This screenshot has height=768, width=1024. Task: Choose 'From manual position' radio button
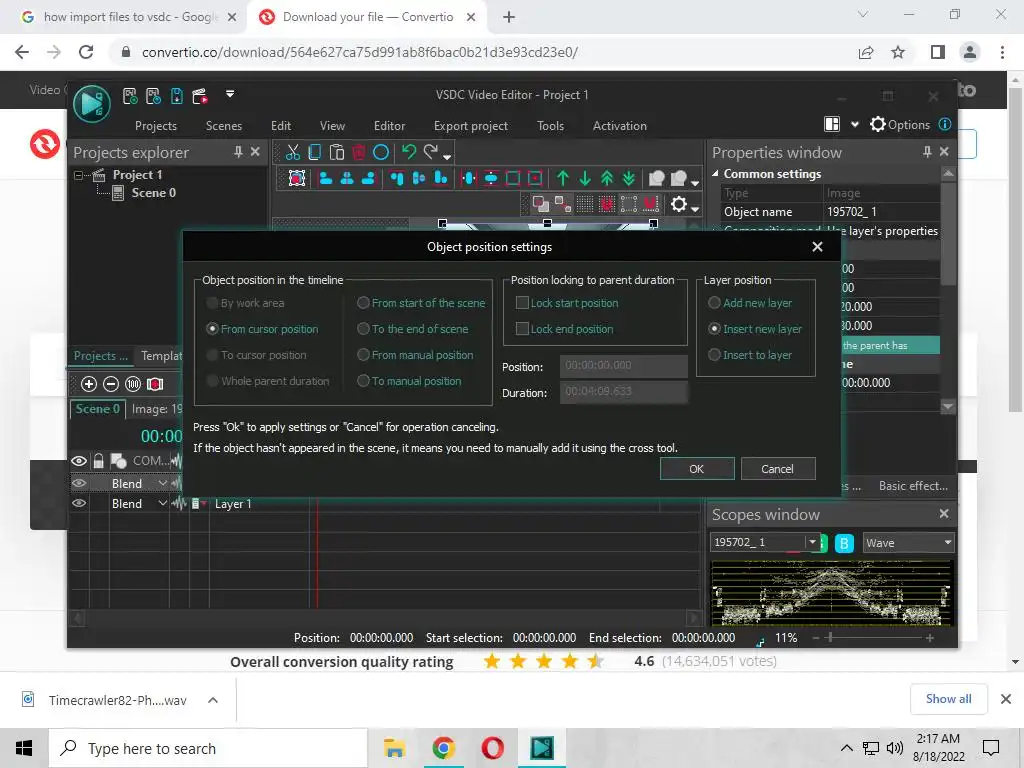pos(363,355)
